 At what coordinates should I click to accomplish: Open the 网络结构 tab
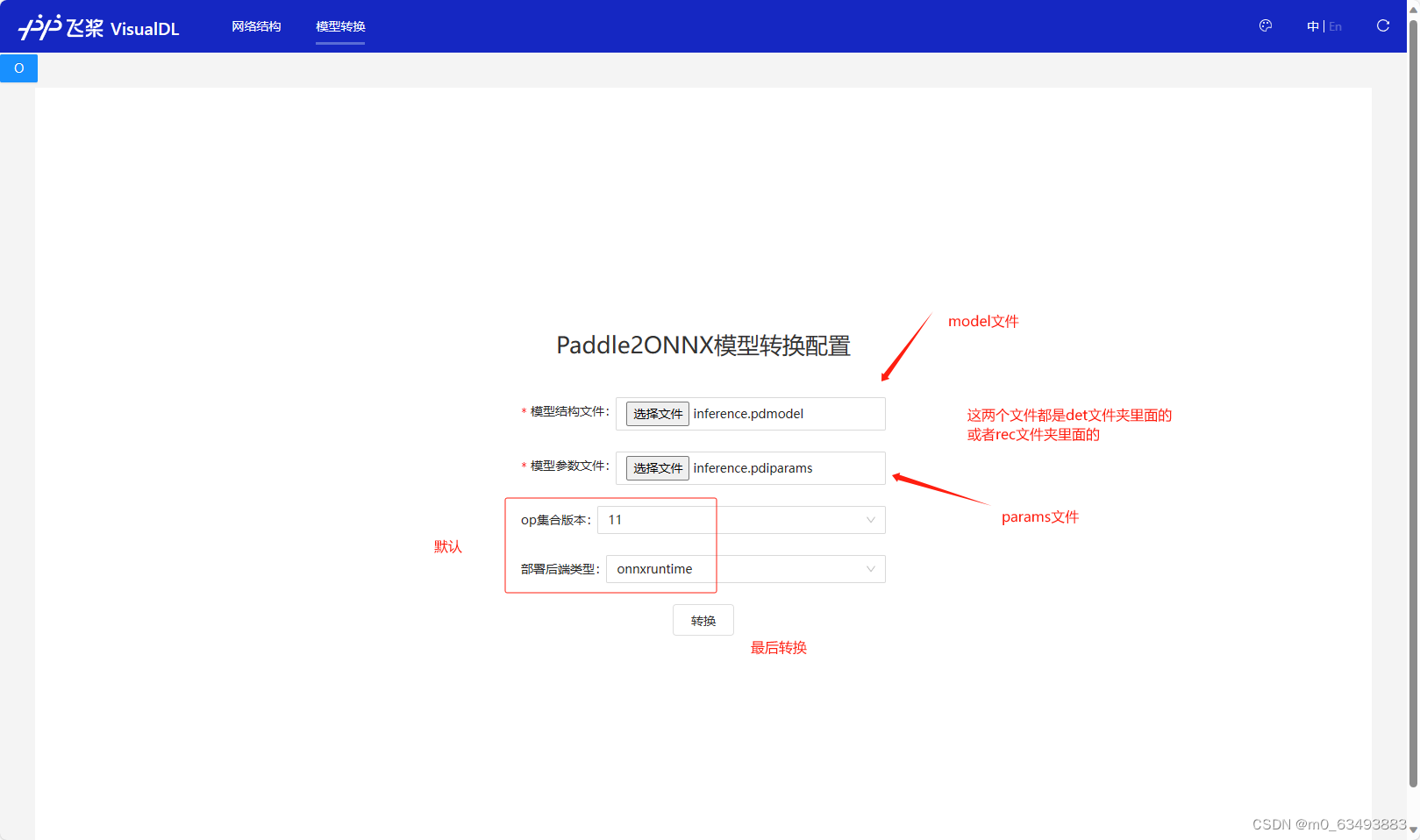tap(256, 26)
